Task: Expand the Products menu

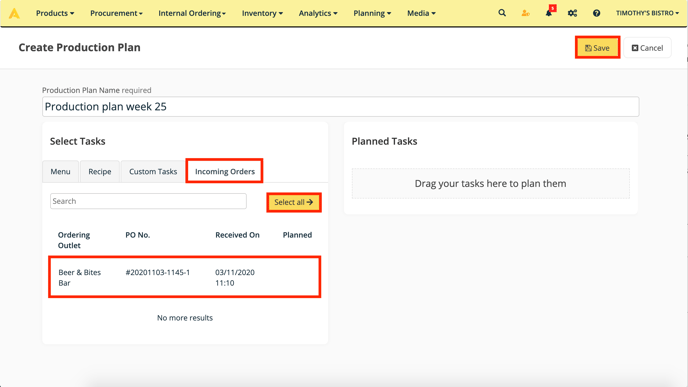Action: [55, 13]
